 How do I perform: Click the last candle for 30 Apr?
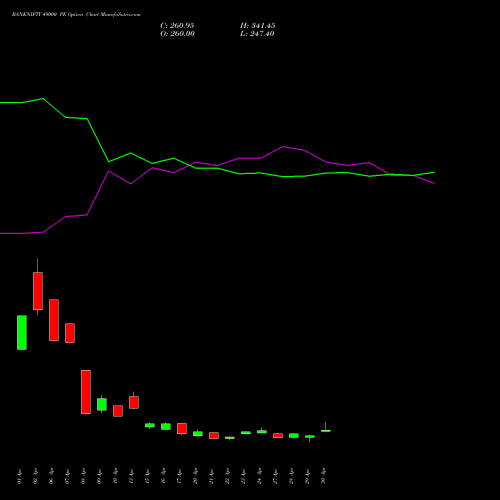(x=326, y=431)
